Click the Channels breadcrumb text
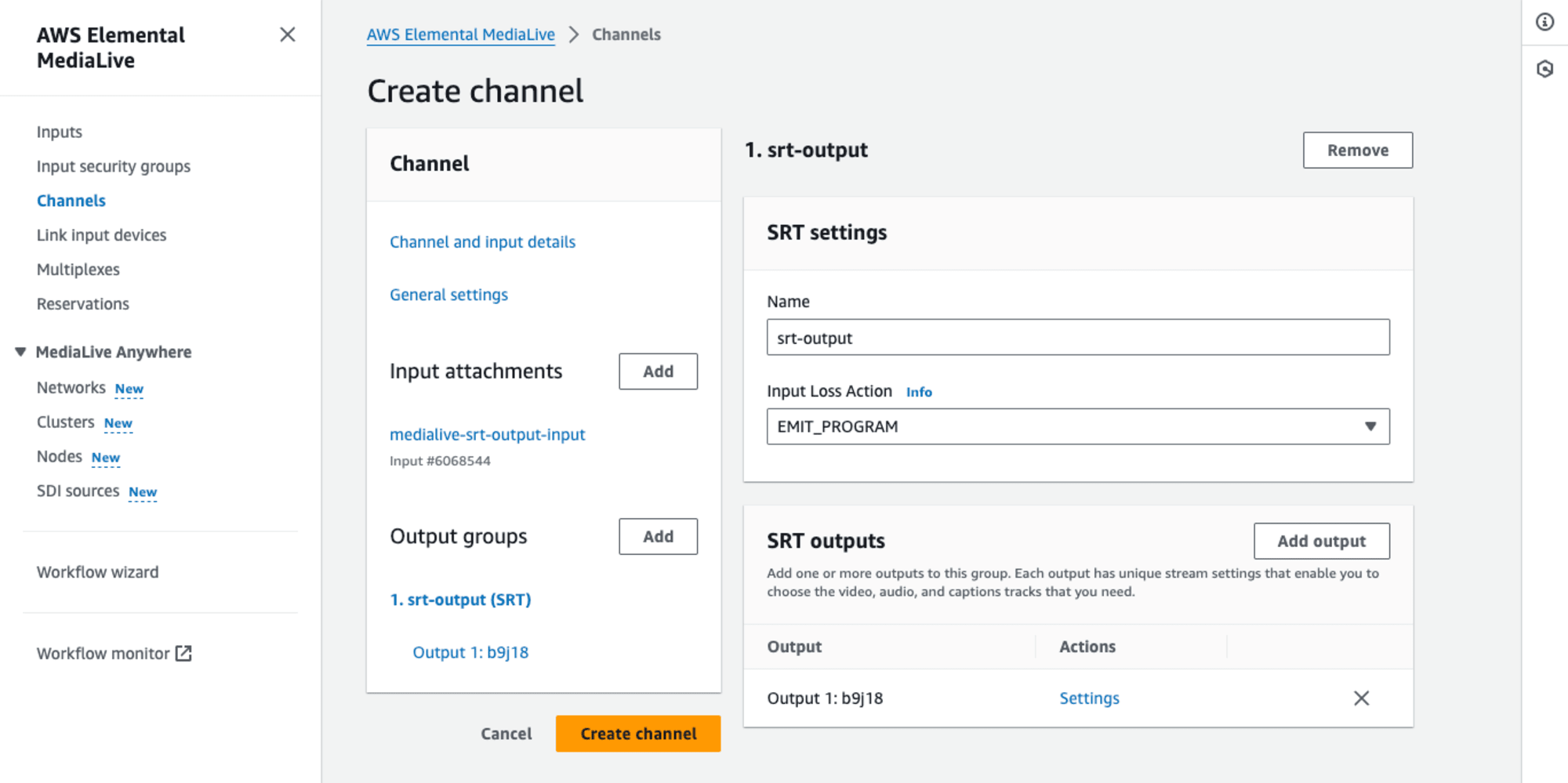Image resolution: width=1568 pixels, height=783 pixels. tap(626, 34)
